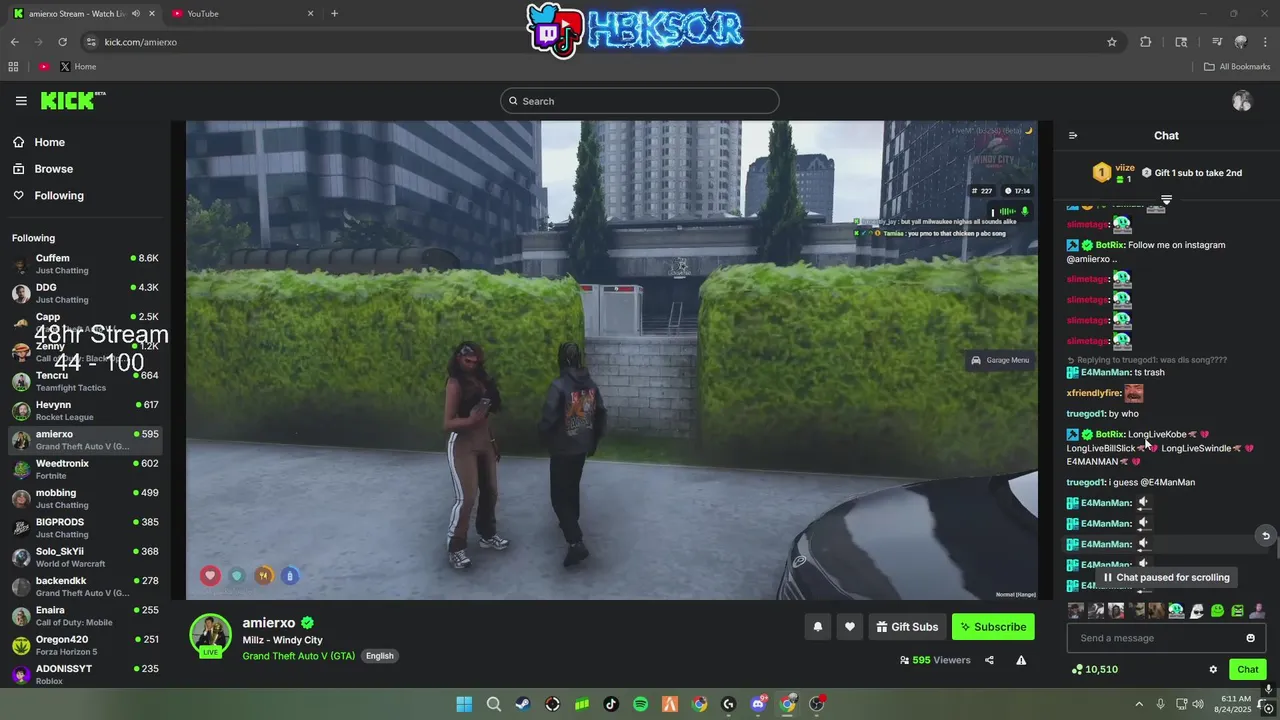Click the angry green emote in quick emotes
The width and height of the screenshot is (1280, 720).
click(1237, 610)
